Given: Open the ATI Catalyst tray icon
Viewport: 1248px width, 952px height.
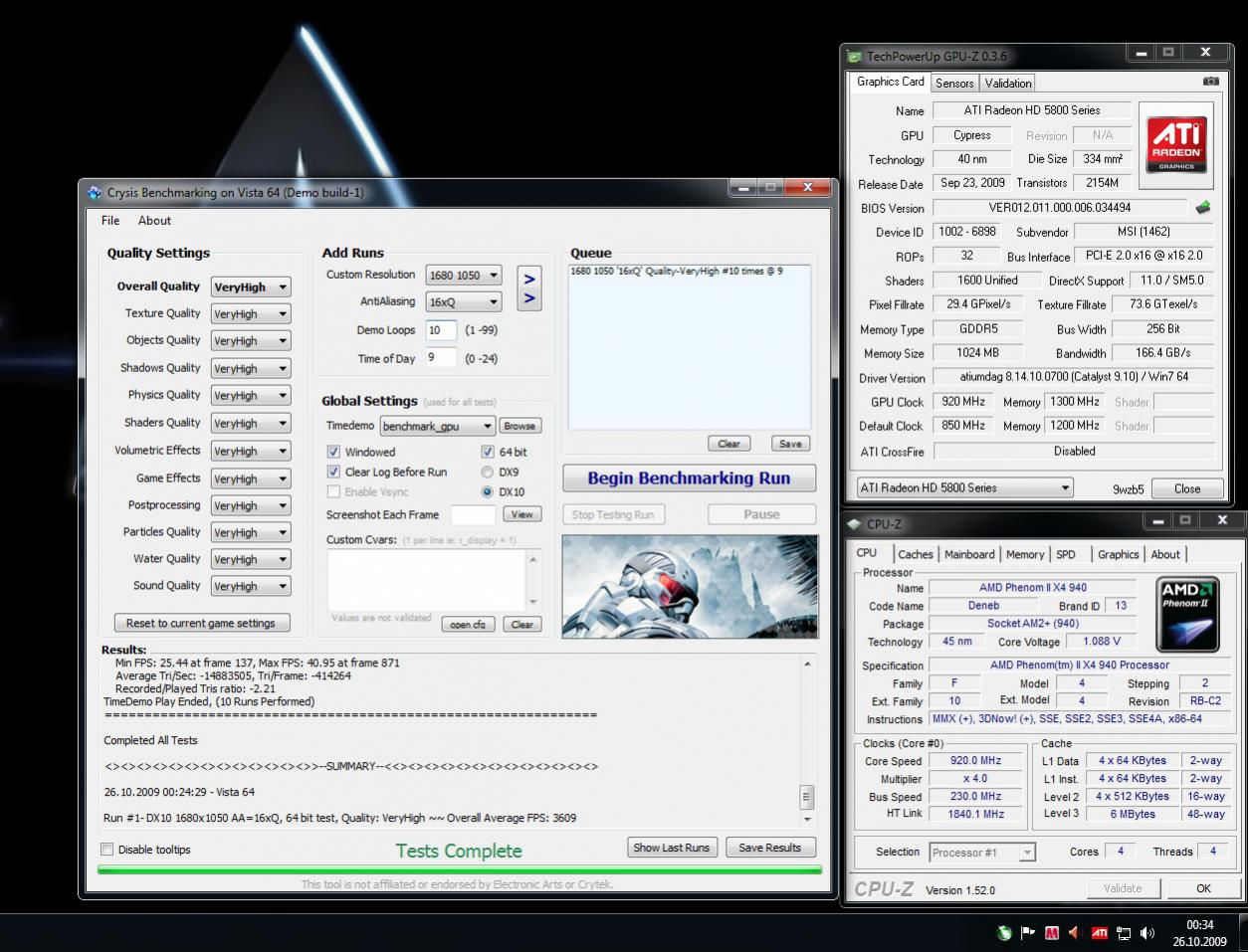Looking at the screenshot, I should 1099,933.
